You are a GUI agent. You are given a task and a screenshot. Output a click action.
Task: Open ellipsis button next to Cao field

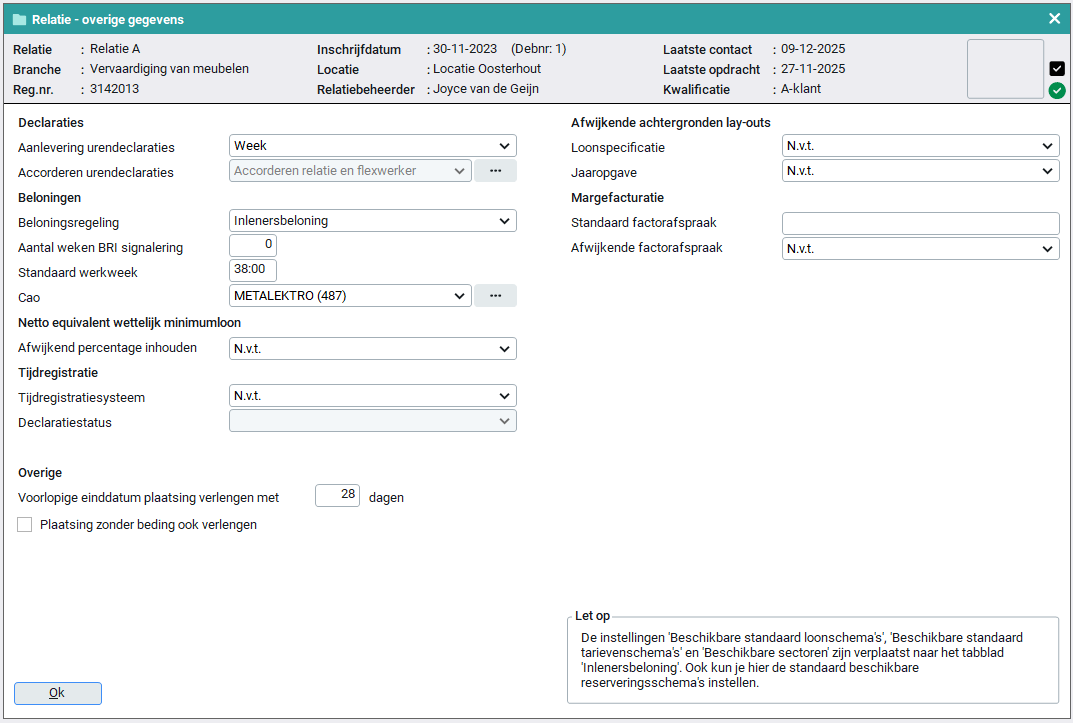pos(495,296)
